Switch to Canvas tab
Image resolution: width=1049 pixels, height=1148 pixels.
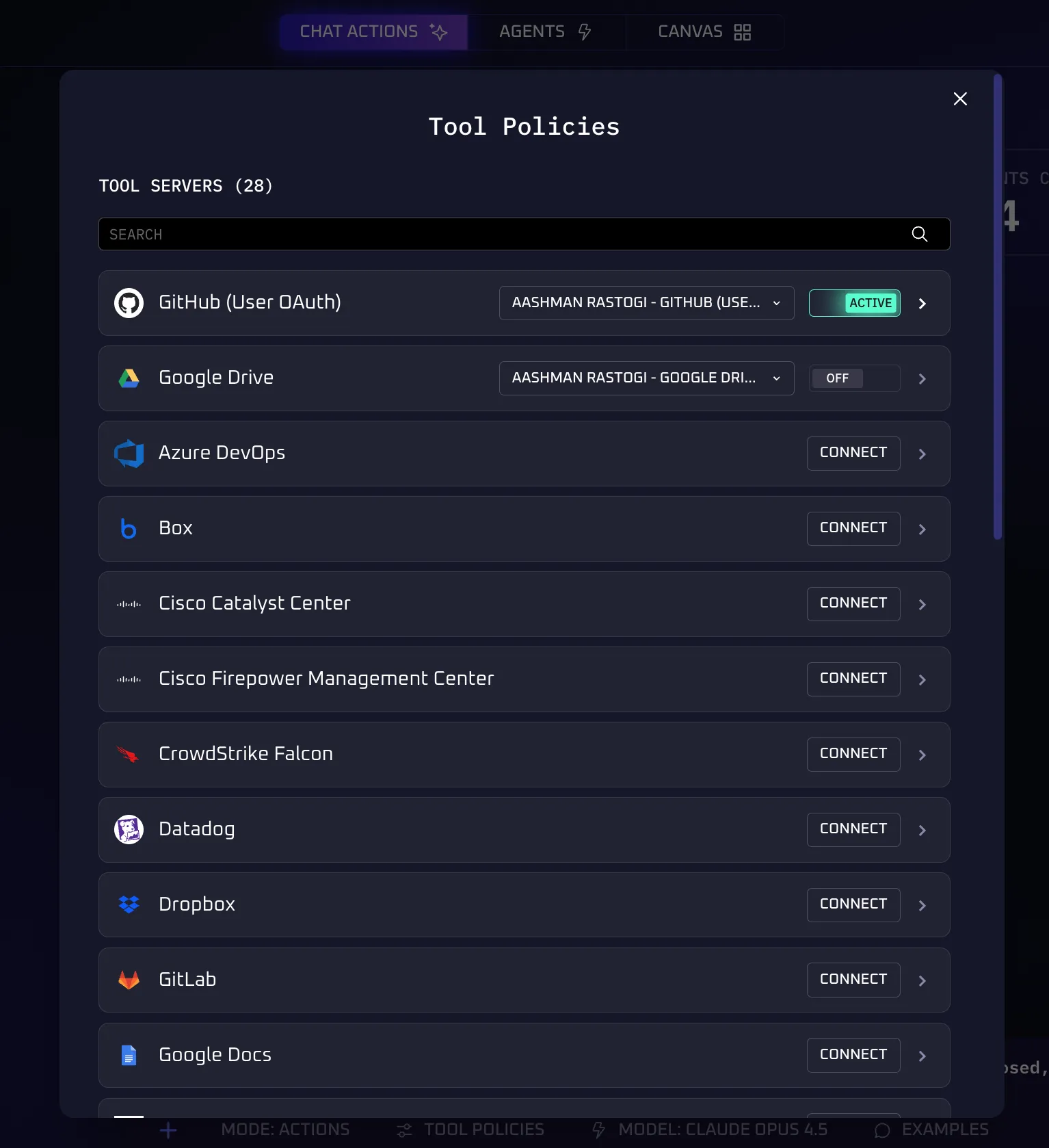point(704,32)
